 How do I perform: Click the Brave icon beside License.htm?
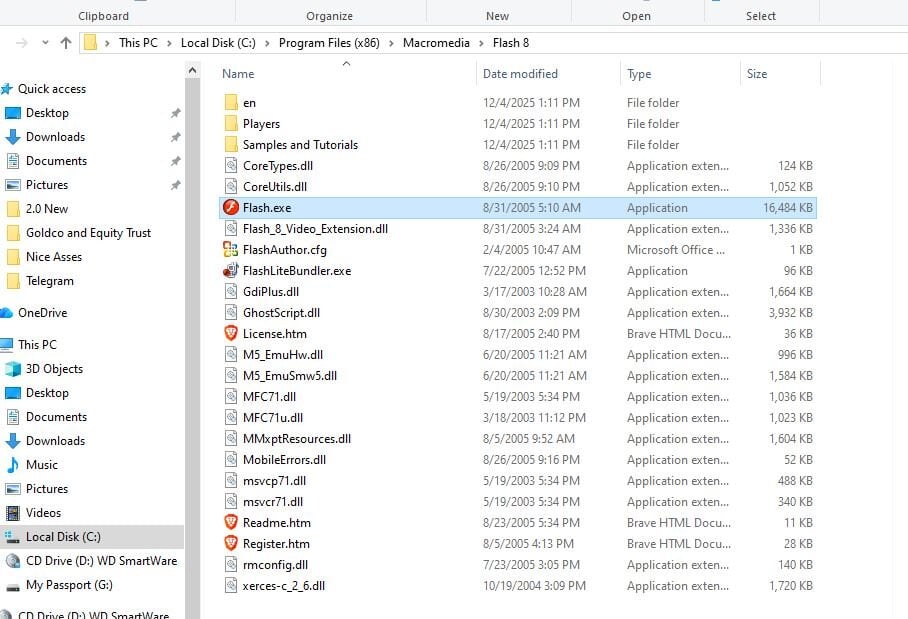[231, 334]
